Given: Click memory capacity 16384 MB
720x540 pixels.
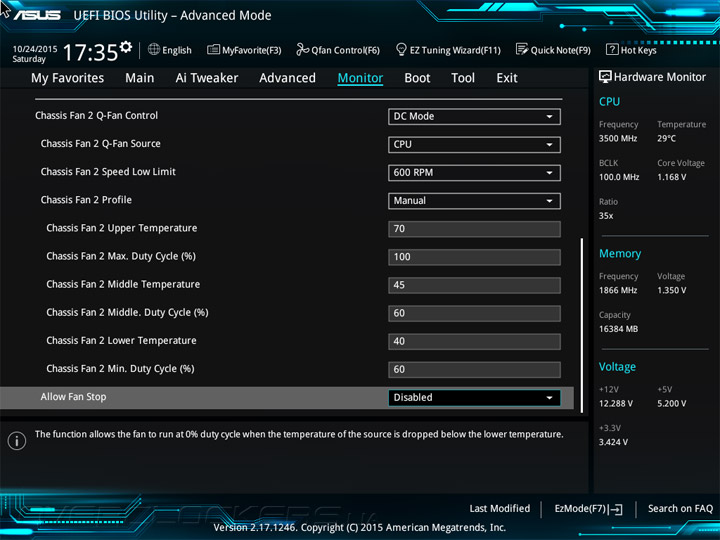Looking at the screenshot, I should pos(619,329).
